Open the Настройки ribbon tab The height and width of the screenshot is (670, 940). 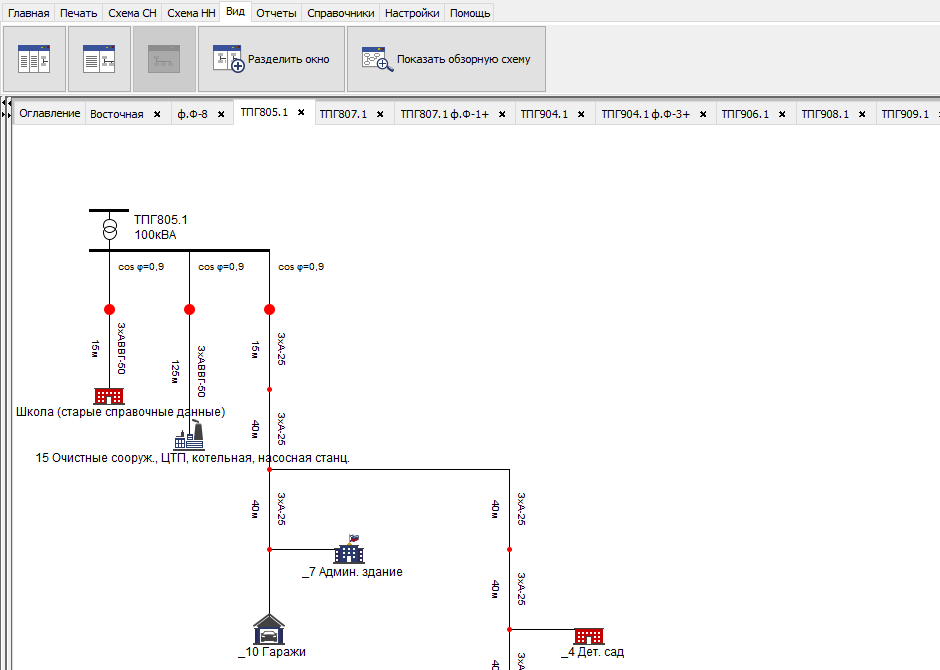(412, 13)
